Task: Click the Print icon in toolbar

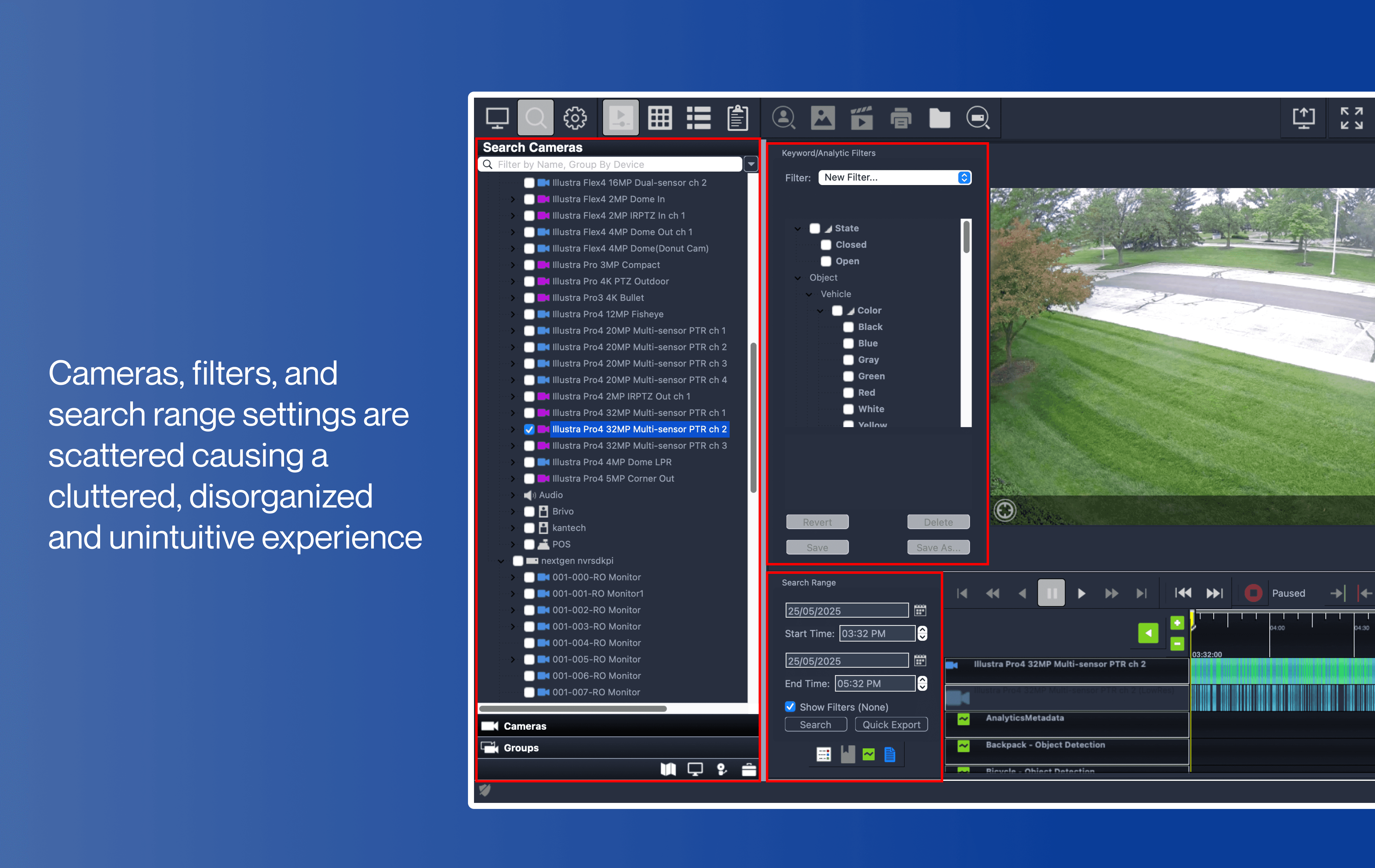Action: click(x=900, y=118)
